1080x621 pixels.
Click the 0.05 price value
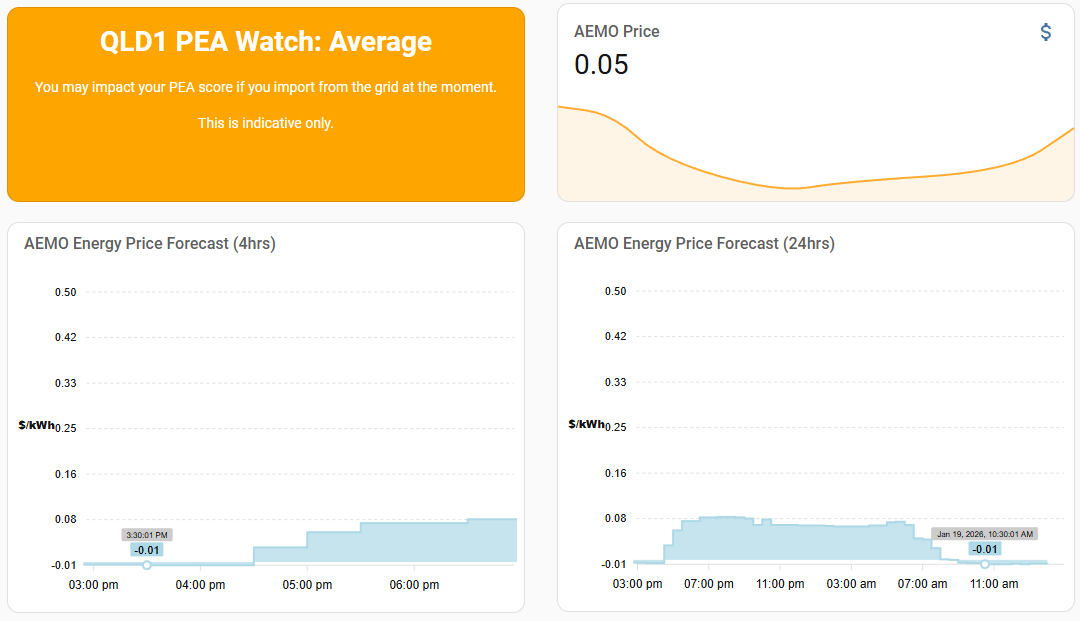[x=600, y=64]
